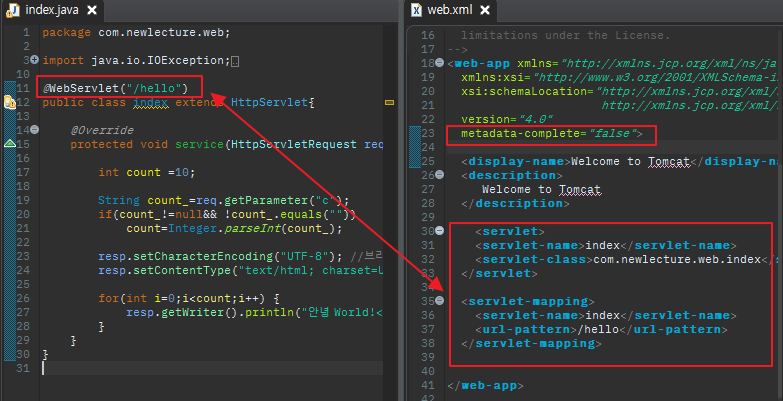
Task: Click the if condition on line 20
Action: (227, 215)
